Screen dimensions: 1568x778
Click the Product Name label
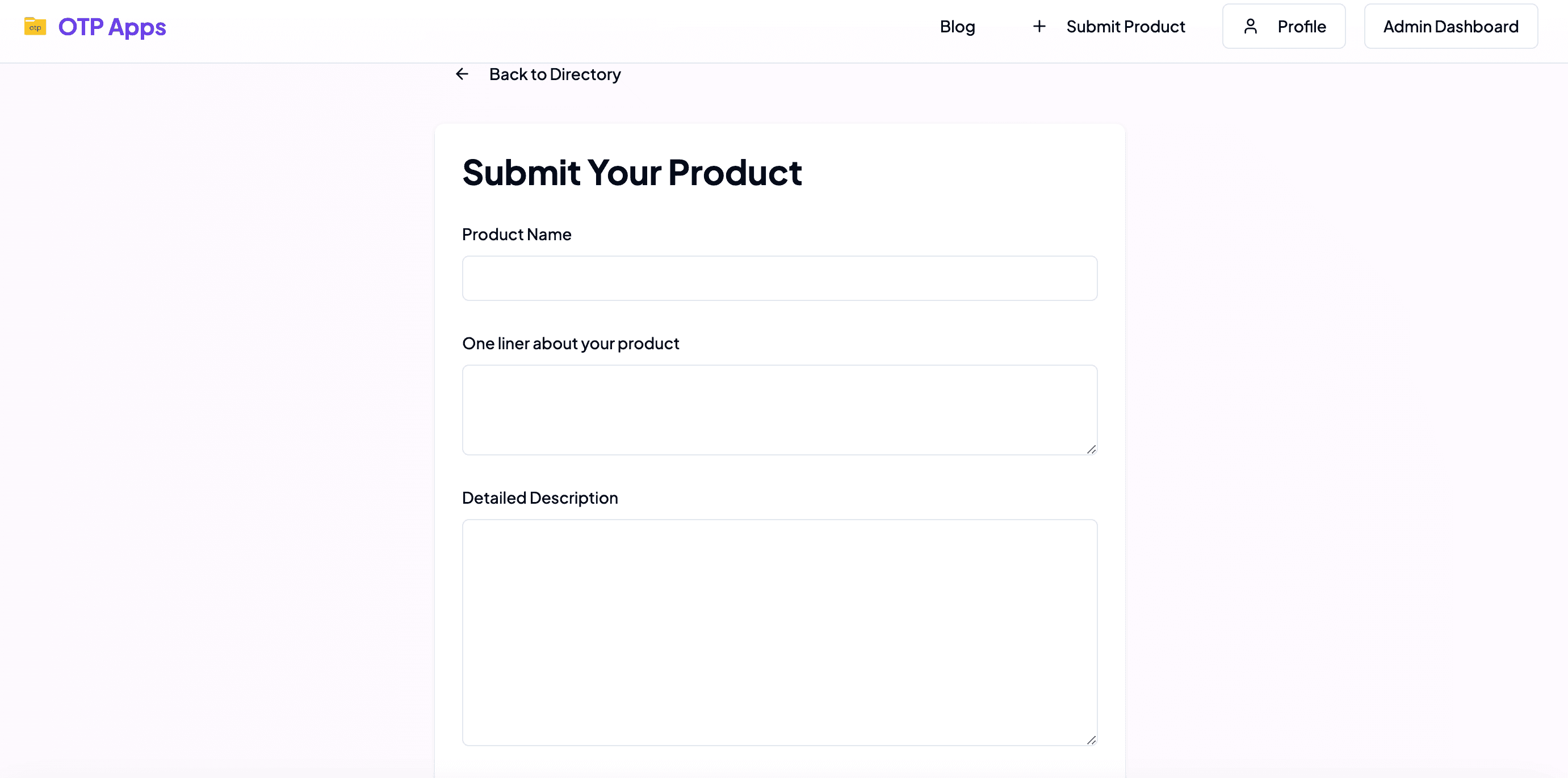click(516, 235)
